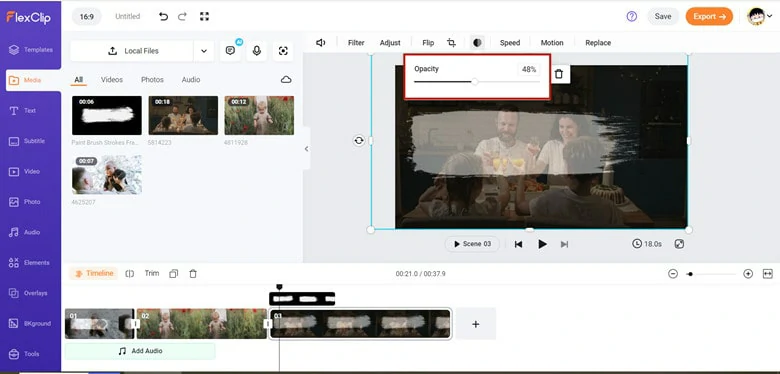
Task: Open the Overlays sidebar menu
Action: click(x=30, y=293)
